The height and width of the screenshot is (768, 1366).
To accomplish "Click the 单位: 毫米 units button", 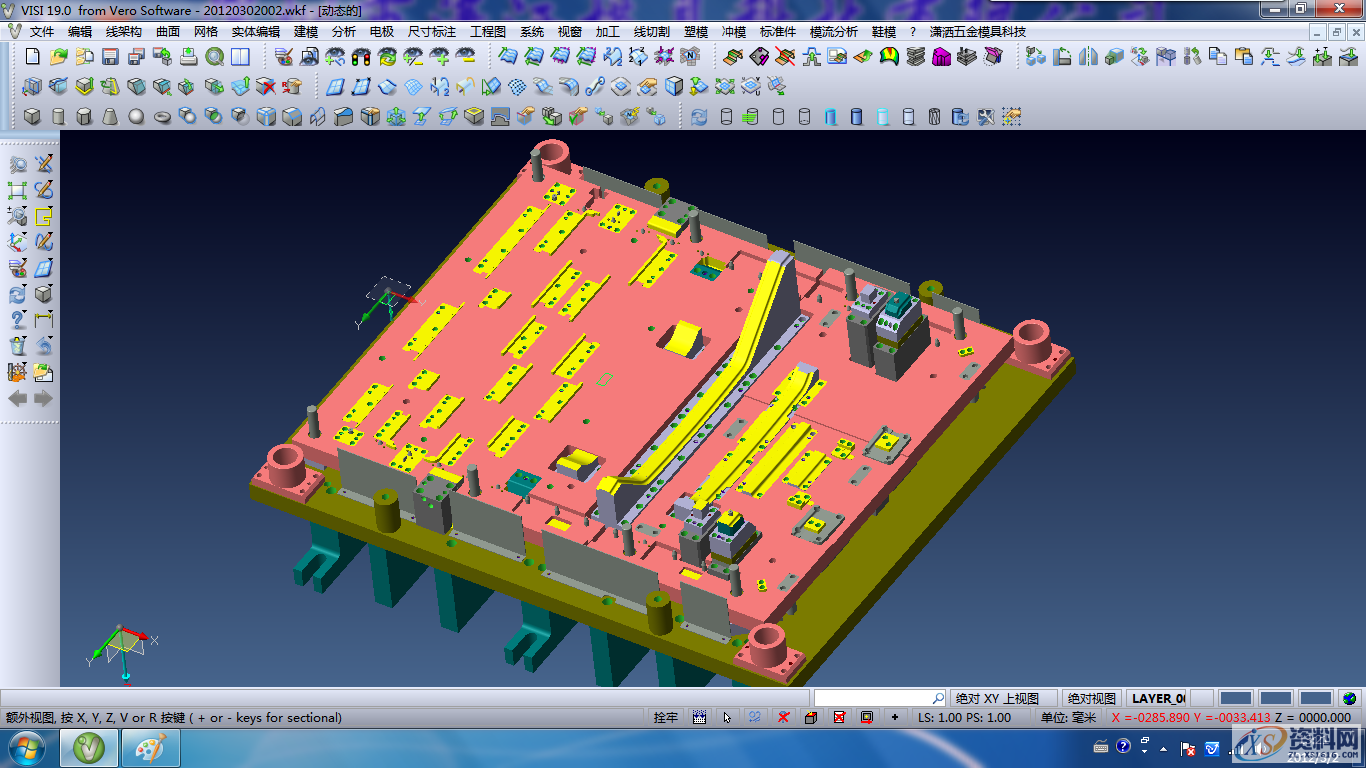I will [x=1068, y=717].
